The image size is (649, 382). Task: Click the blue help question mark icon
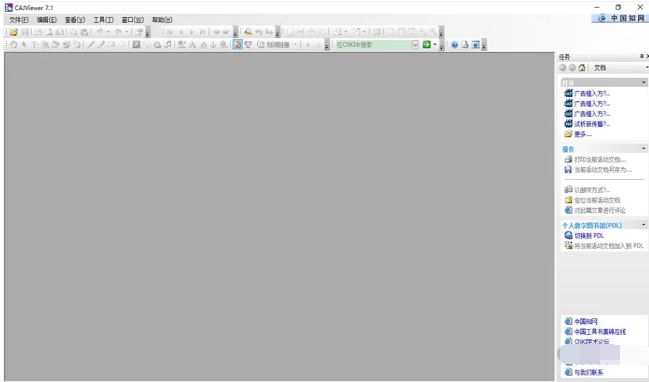(454, 45)
